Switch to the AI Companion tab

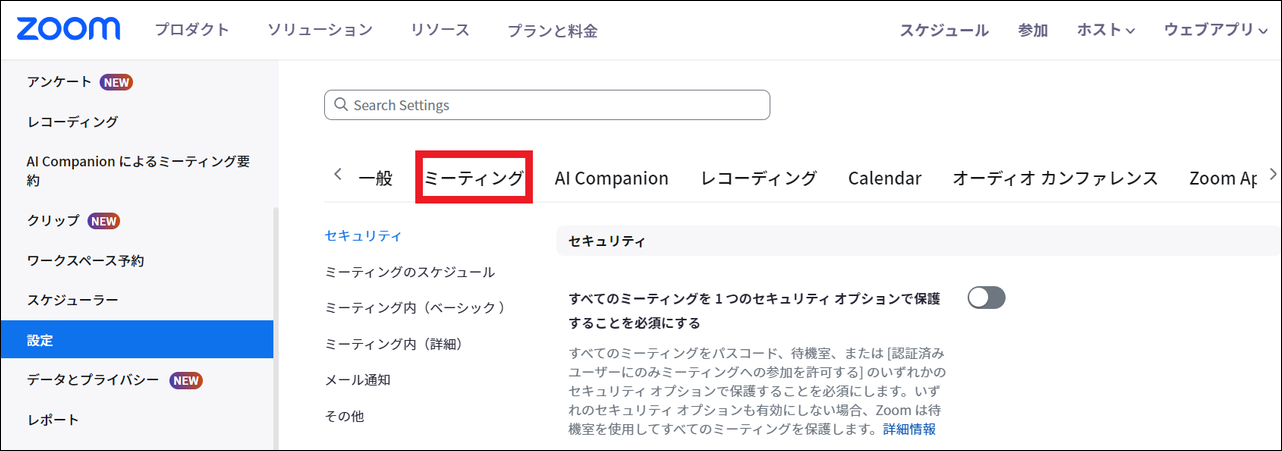tap(612, 178)
